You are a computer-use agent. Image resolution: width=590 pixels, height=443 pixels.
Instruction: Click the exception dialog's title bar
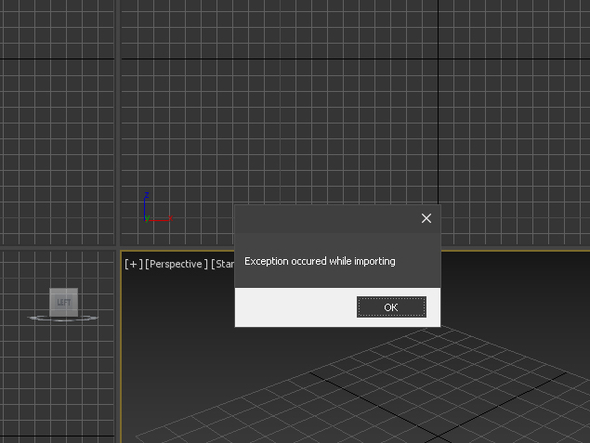[x=327, y=218]
